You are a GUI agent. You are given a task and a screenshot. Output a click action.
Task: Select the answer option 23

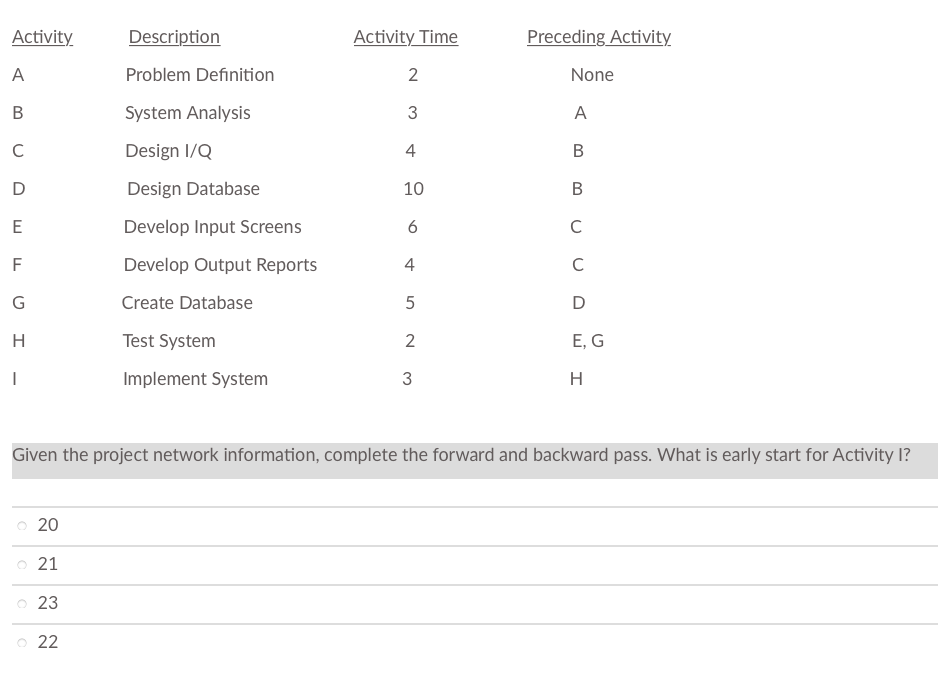[x=47, y=603]
